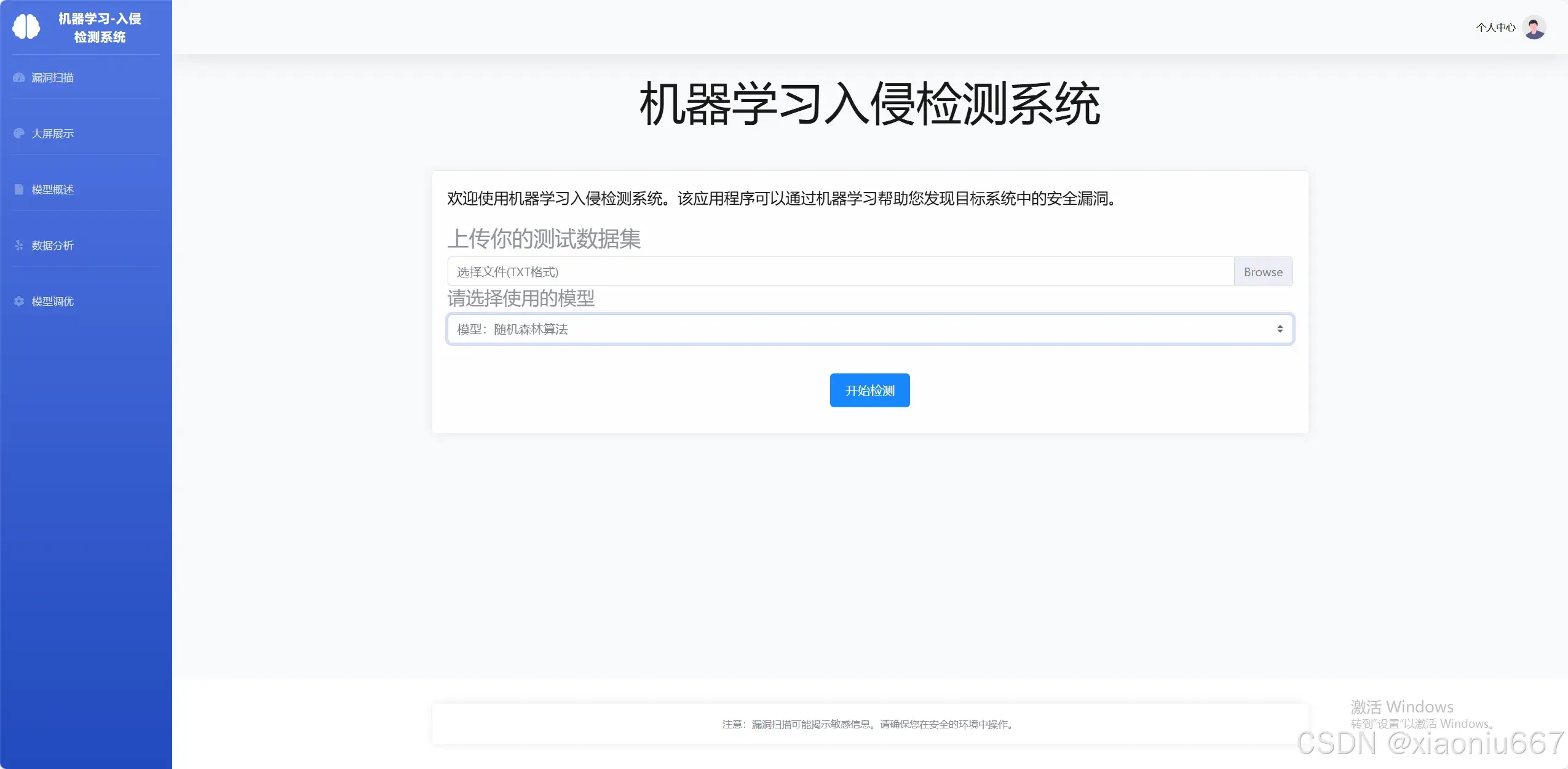
Task: Click the user avatar picture
Action: click(1534, 27)
